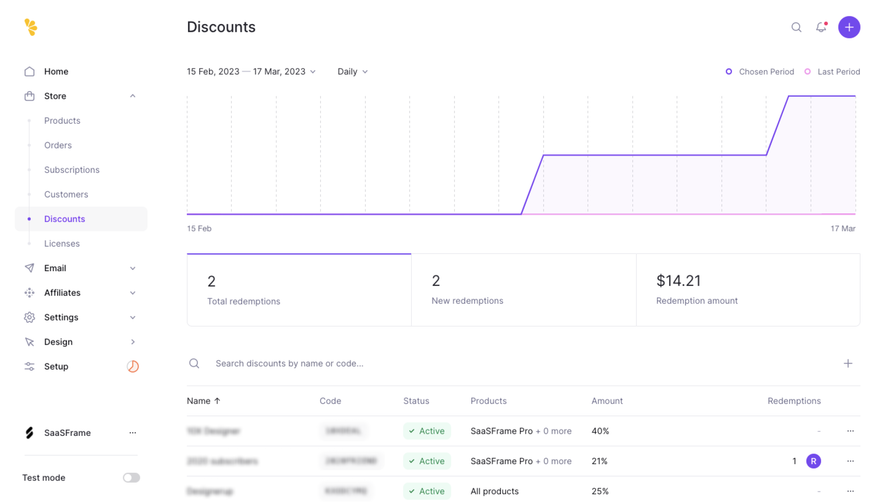Open row menu for 25% discount

point(850,491)
